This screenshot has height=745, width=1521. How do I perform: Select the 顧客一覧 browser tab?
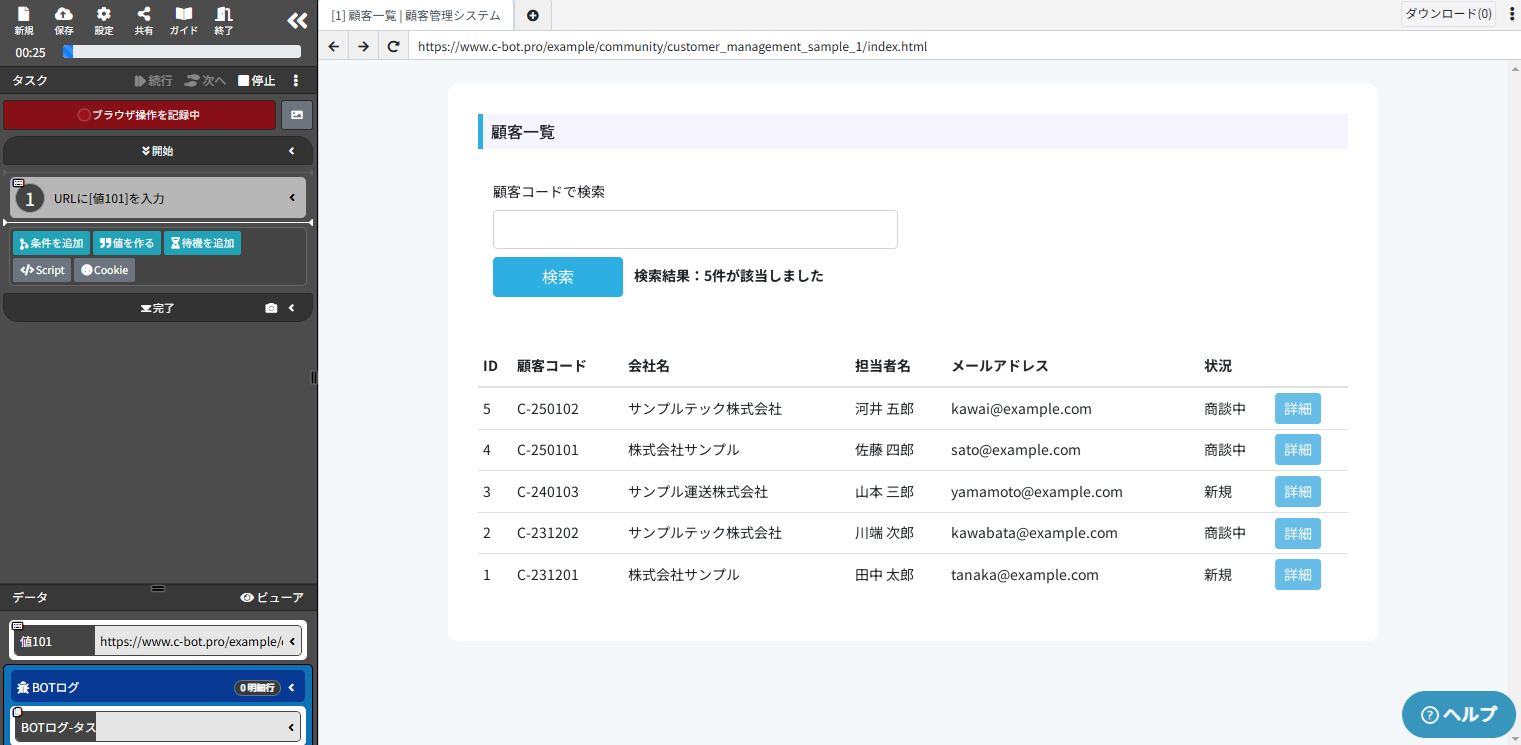[416, 15]
